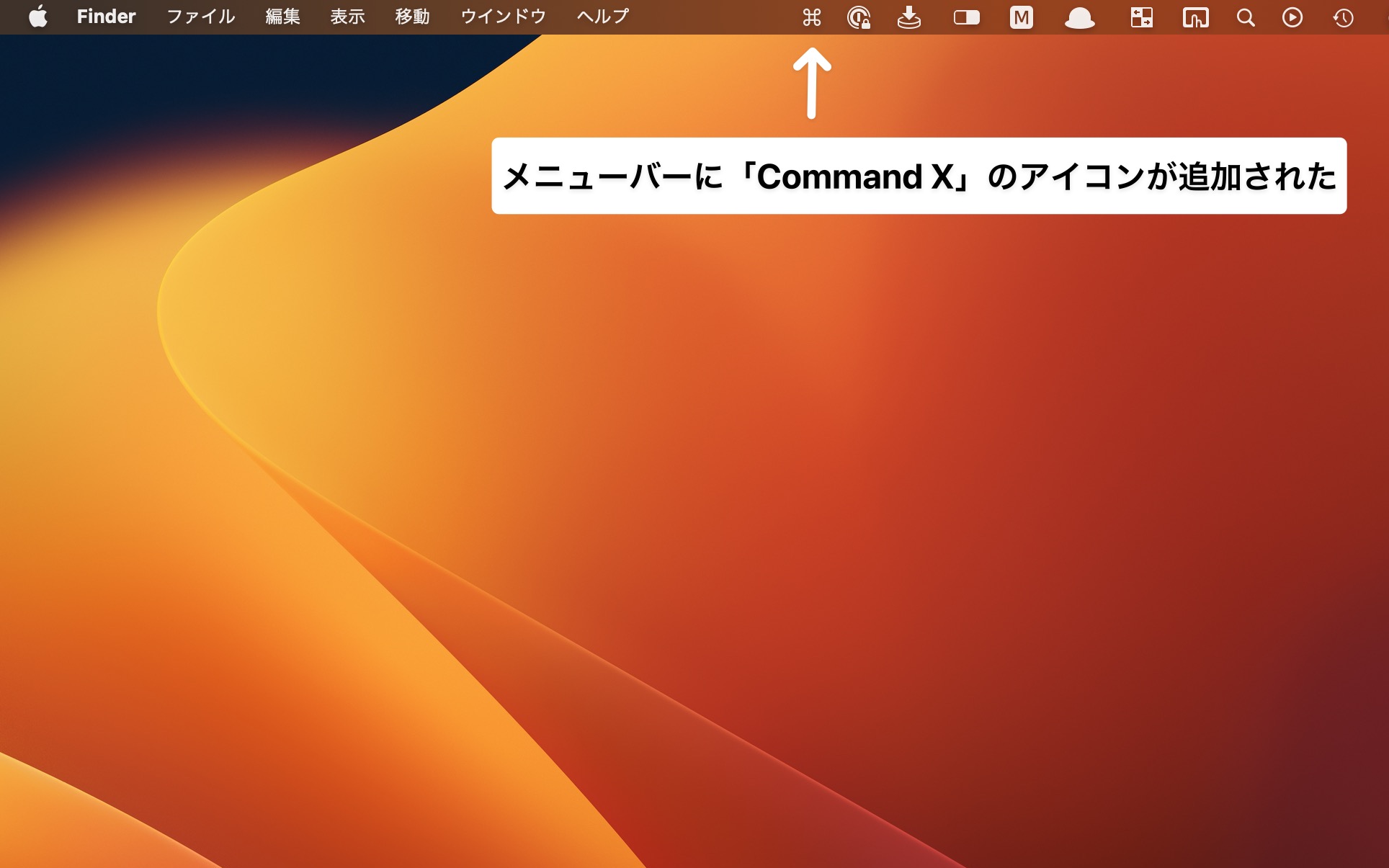The width and height of the screenshot is (1389, 868).
Task: Click the Finder app name in menu bar
Action: pos(106,16)
